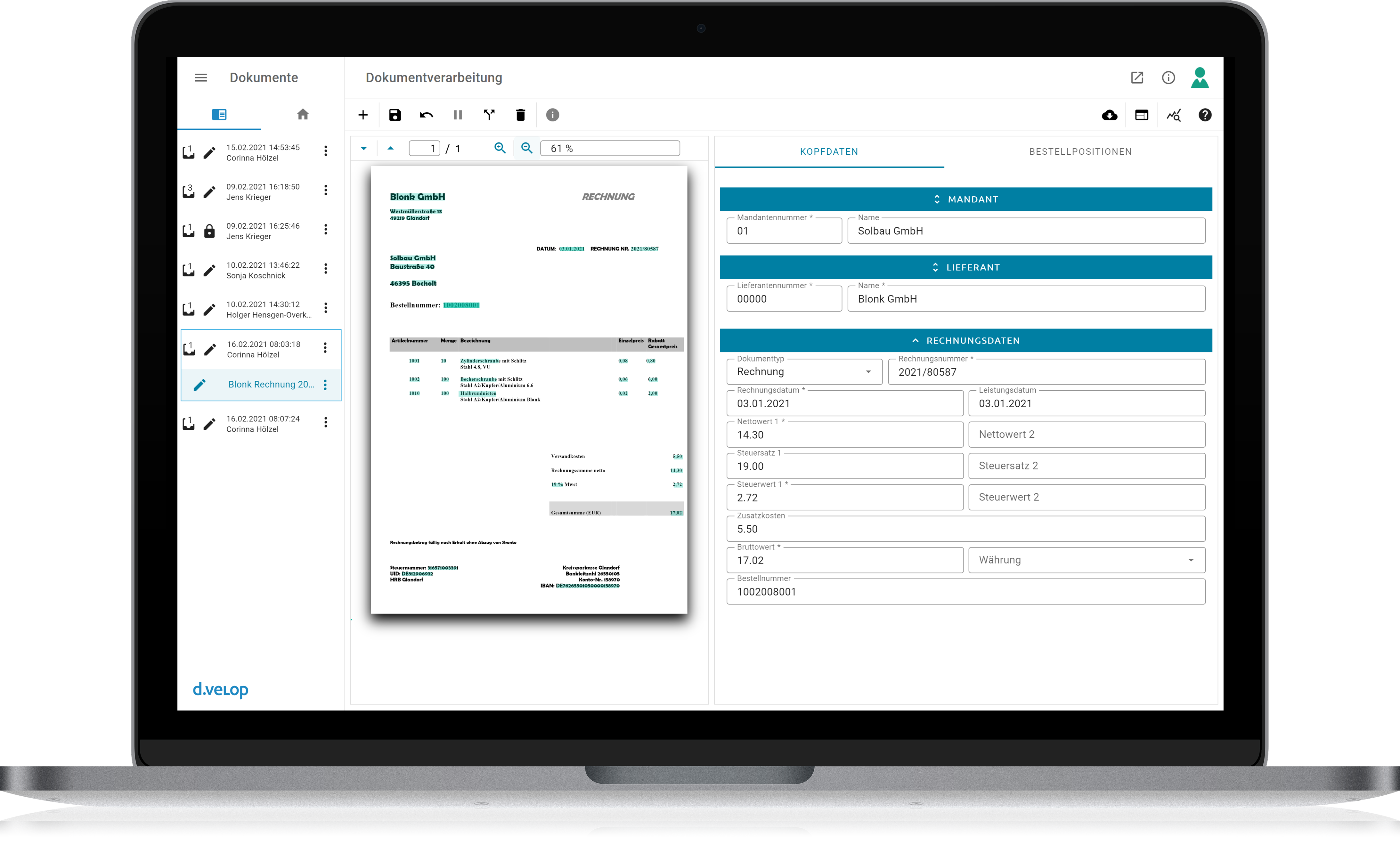The height and width of the screenshot is (845, 1400).
Task: Select the locked 09.02.2021 16:25:46 entry
Action: point(261,231)
